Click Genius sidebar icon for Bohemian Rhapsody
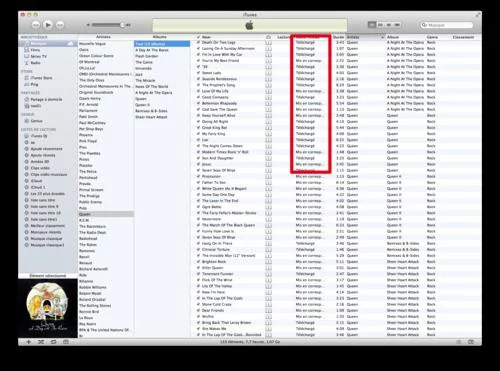This screenshot has width=500, height=371. pyautogui.click(x=269, y=103)
